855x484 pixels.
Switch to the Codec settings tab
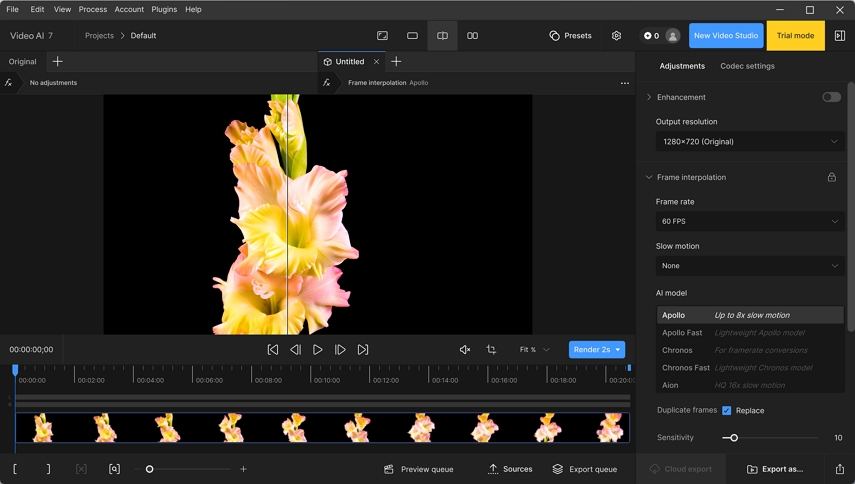tap(747, 66)
